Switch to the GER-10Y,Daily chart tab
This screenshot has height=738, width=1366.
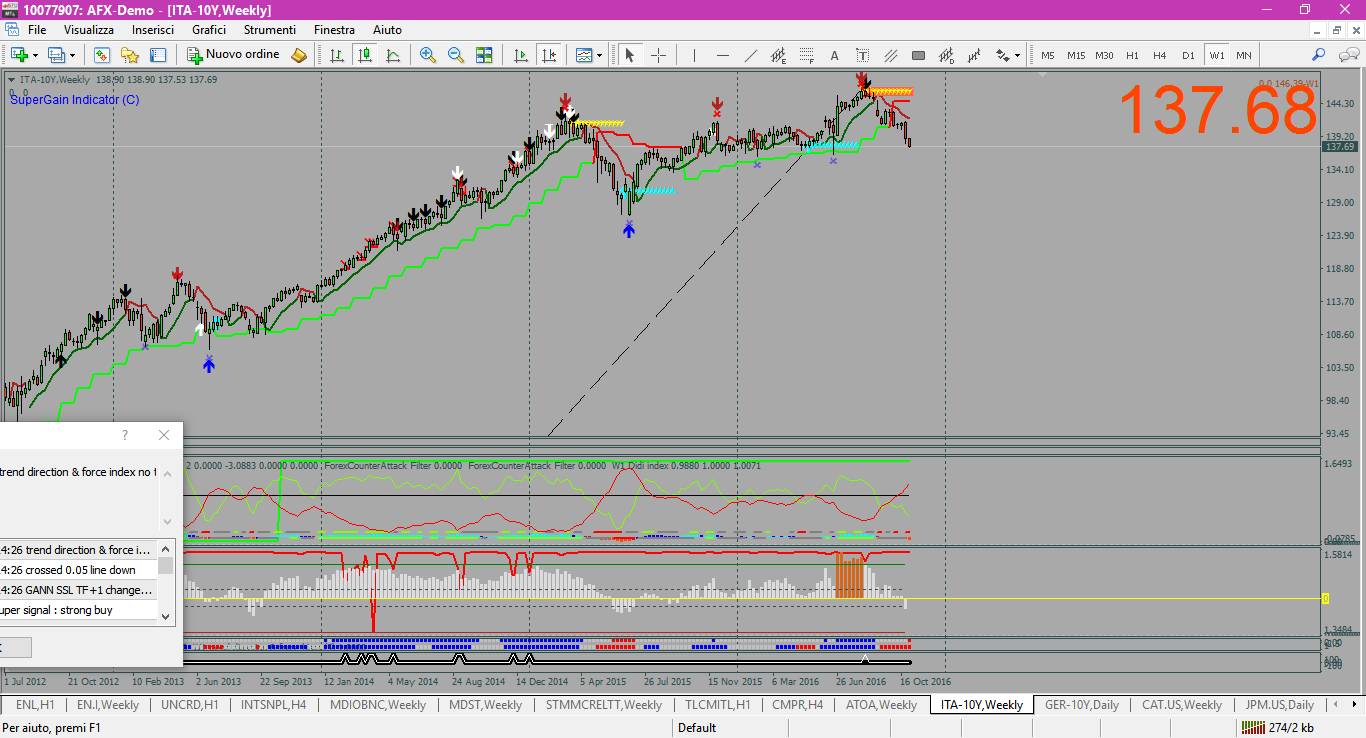click(1082, 705)
